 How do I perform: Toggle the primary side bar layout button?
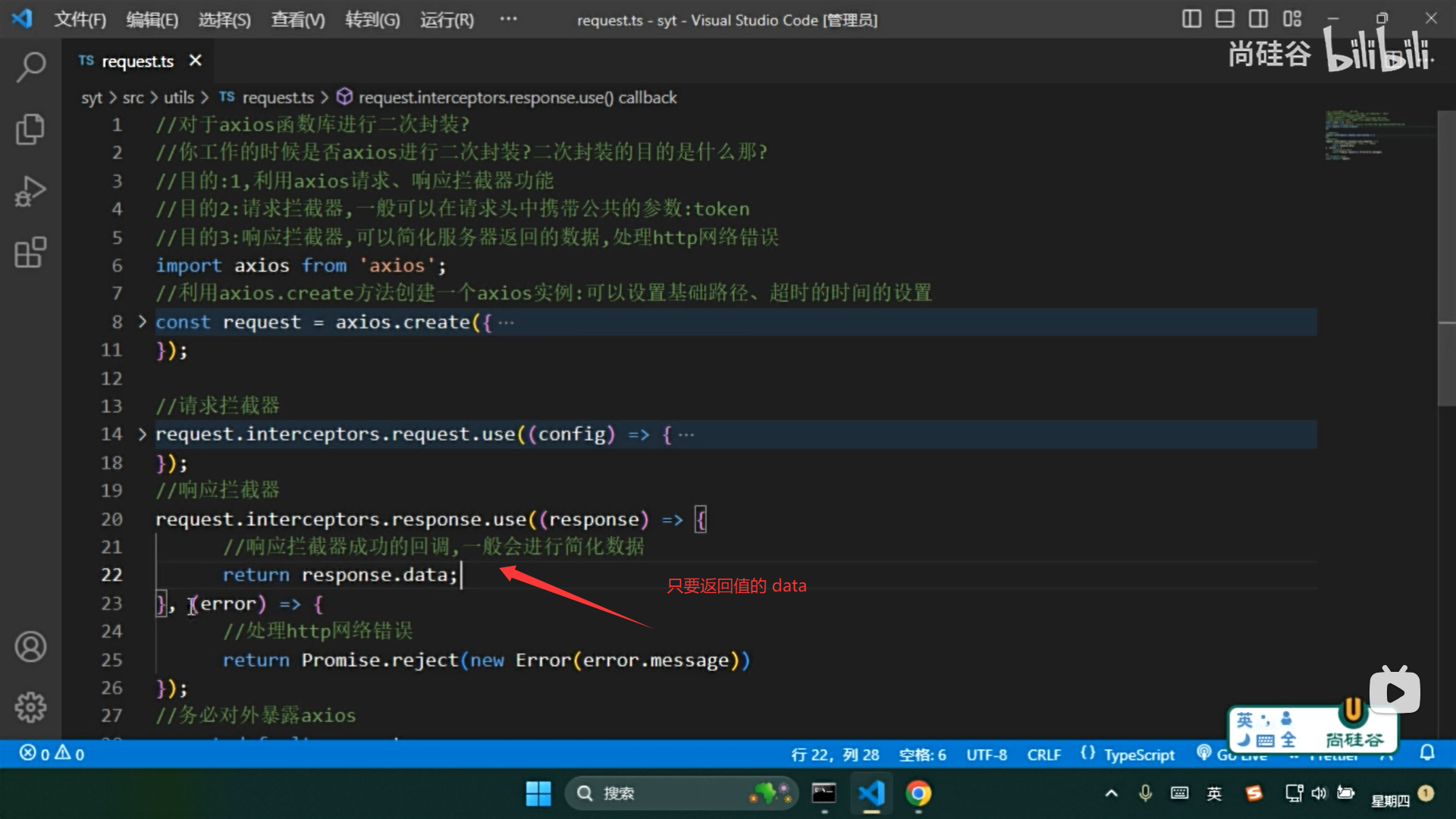coord(1191,19)
